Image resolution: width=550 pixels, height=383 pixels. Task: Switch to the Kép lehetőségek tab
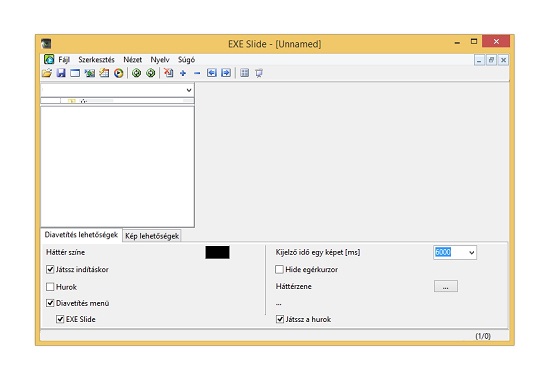point(152,236)
